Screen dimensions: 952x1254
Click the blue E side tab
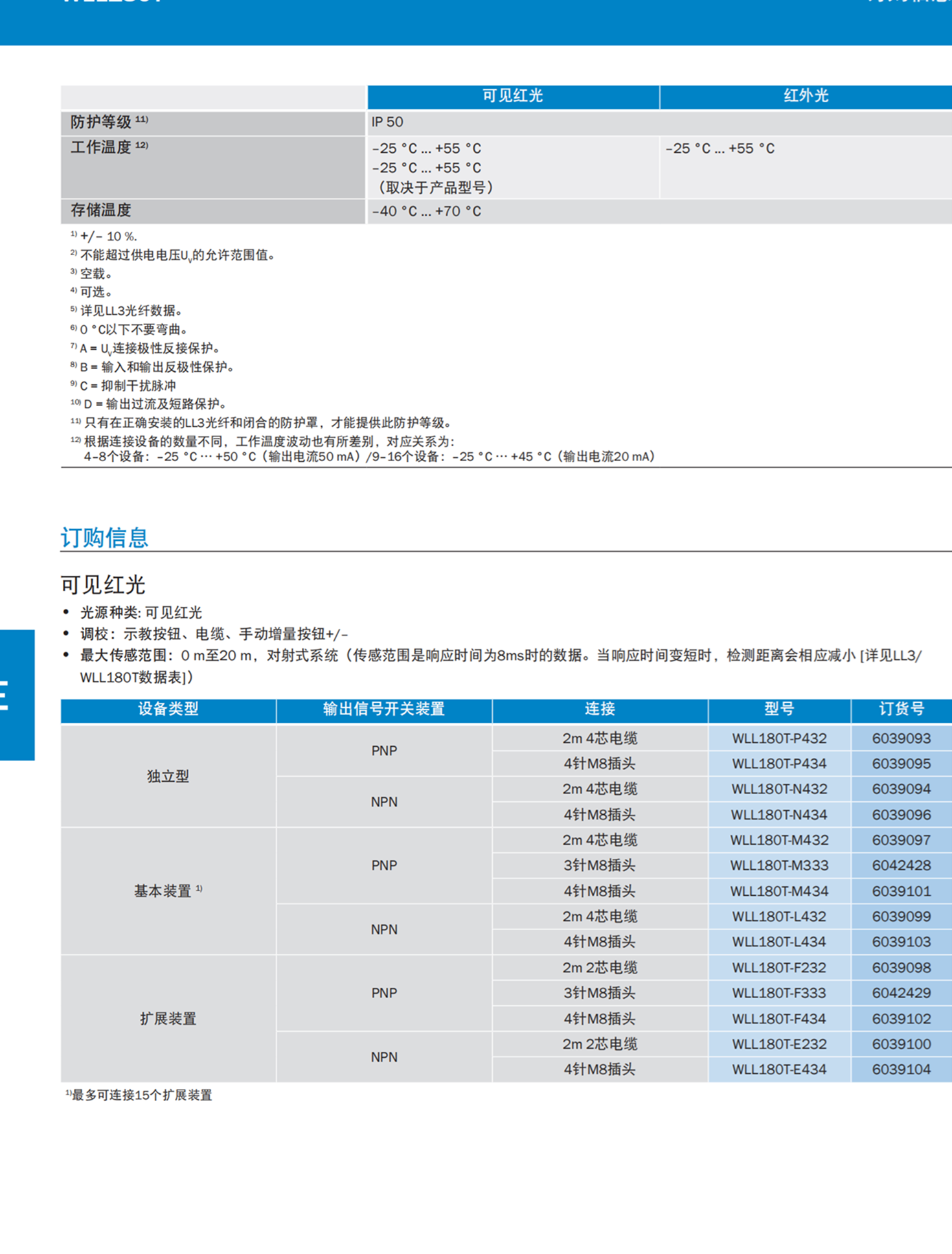(x=17, y=695)
